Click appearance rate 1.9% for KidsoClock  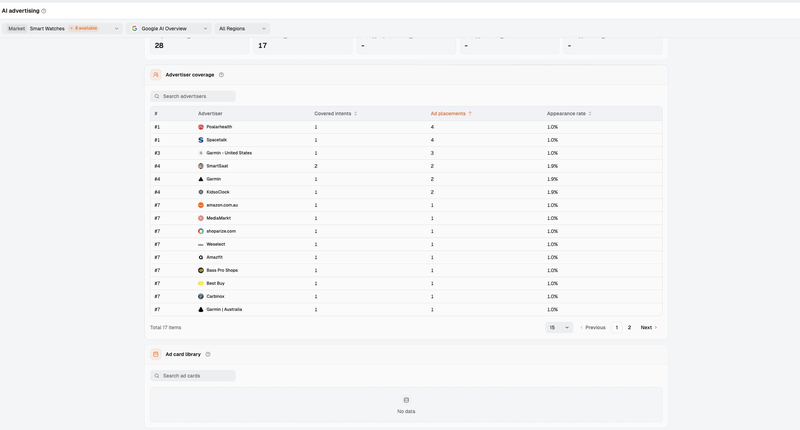point(552,192)
